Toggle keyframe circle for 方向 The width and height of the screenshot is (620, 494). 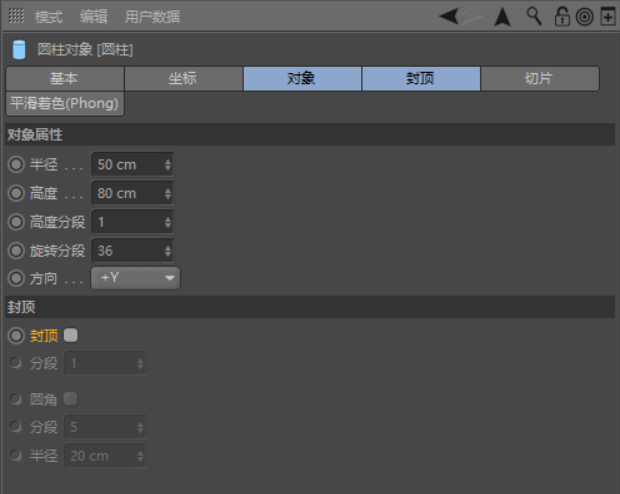click(x=17, y=278)
